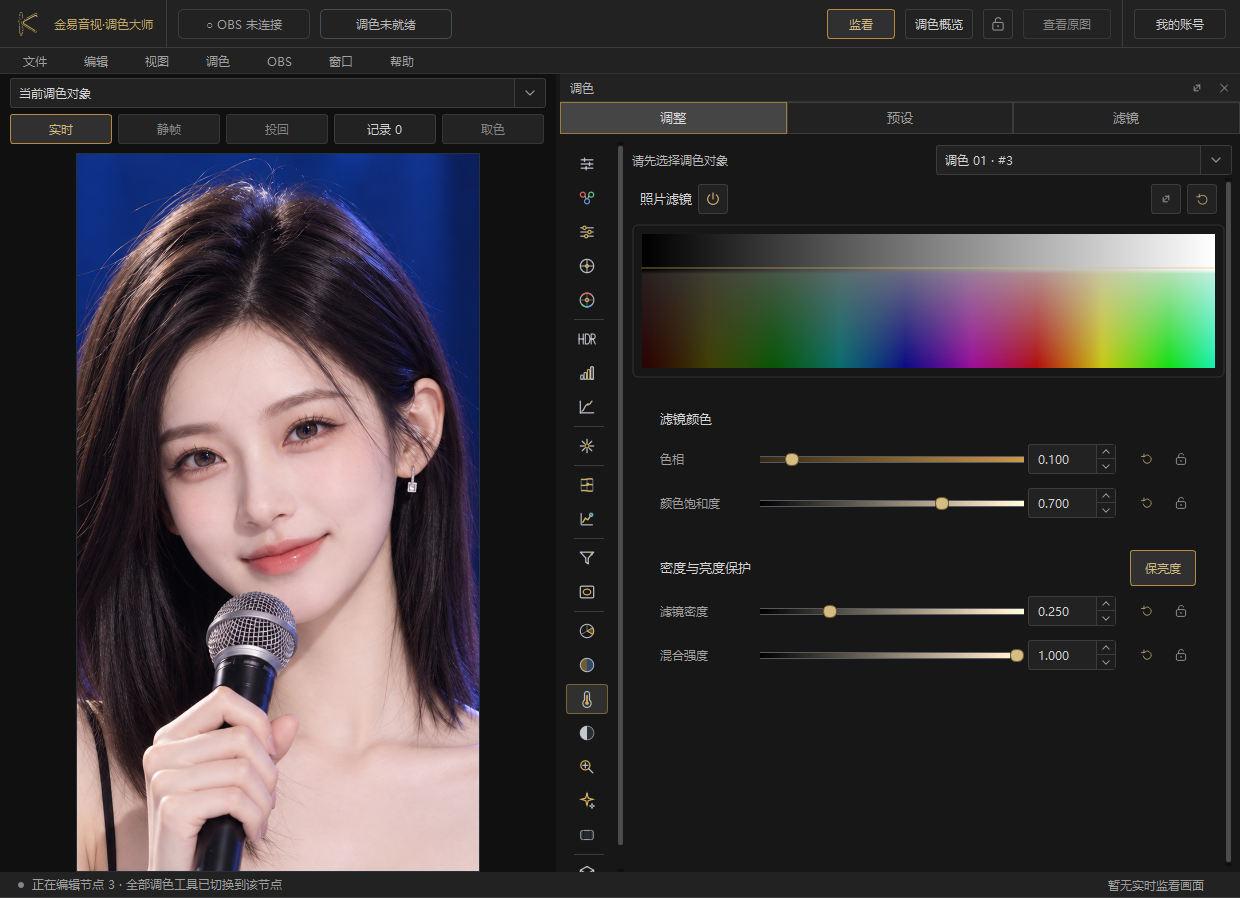
Task: Open the 文件 menu
Action: coord(35,62)
